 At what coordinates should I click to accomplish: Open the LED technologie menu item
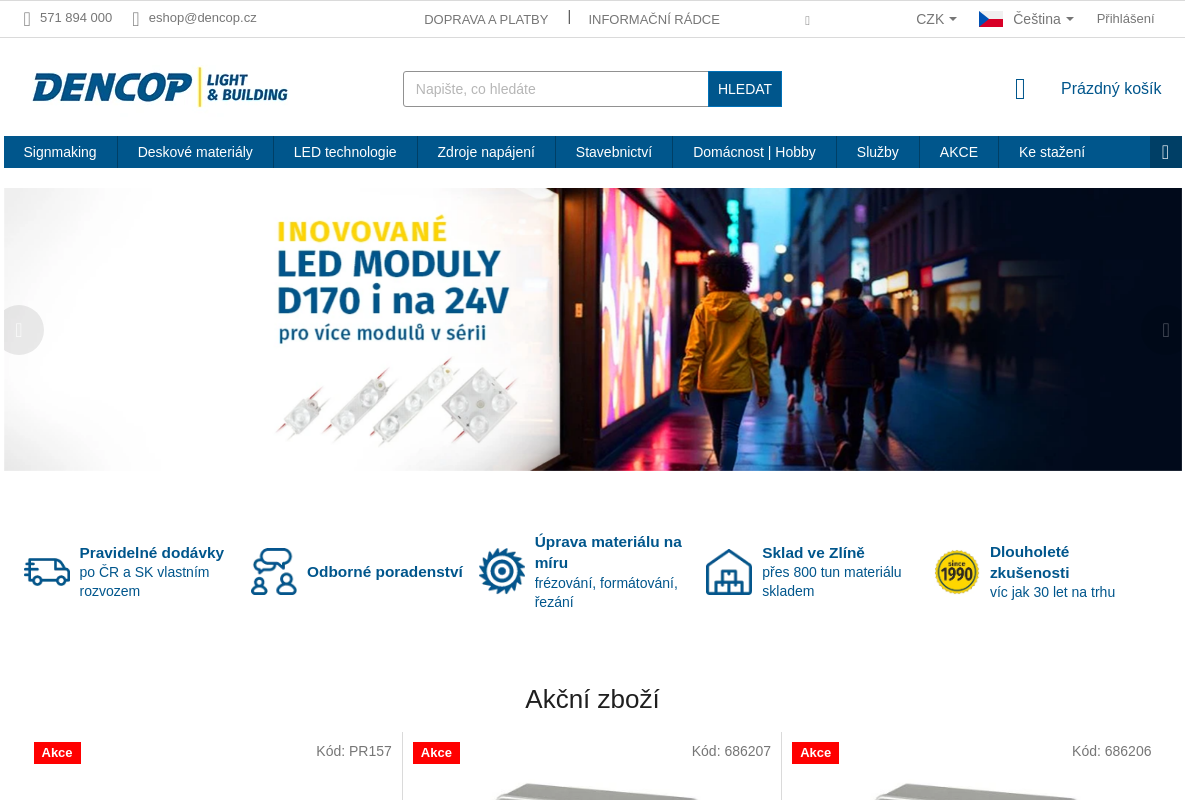(x=345, y=152)
